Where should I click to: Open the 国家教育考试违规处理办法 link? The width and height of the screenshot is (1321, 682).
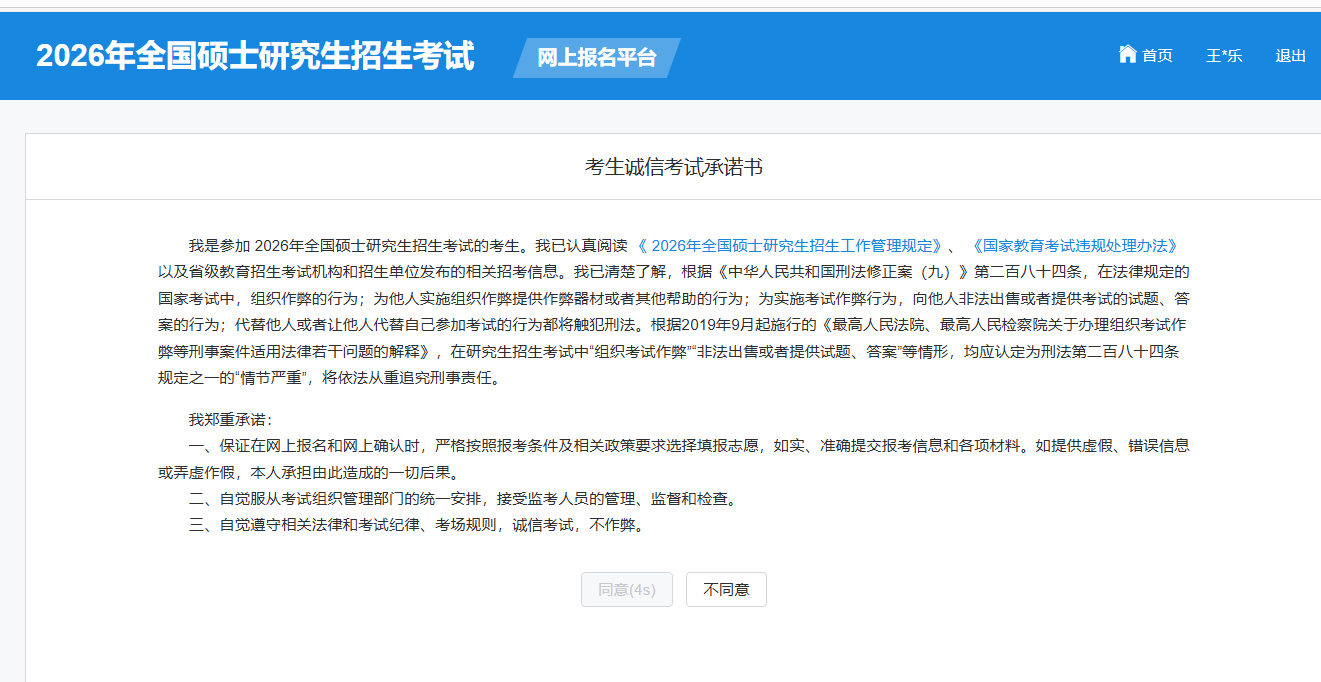[1073, 246]
